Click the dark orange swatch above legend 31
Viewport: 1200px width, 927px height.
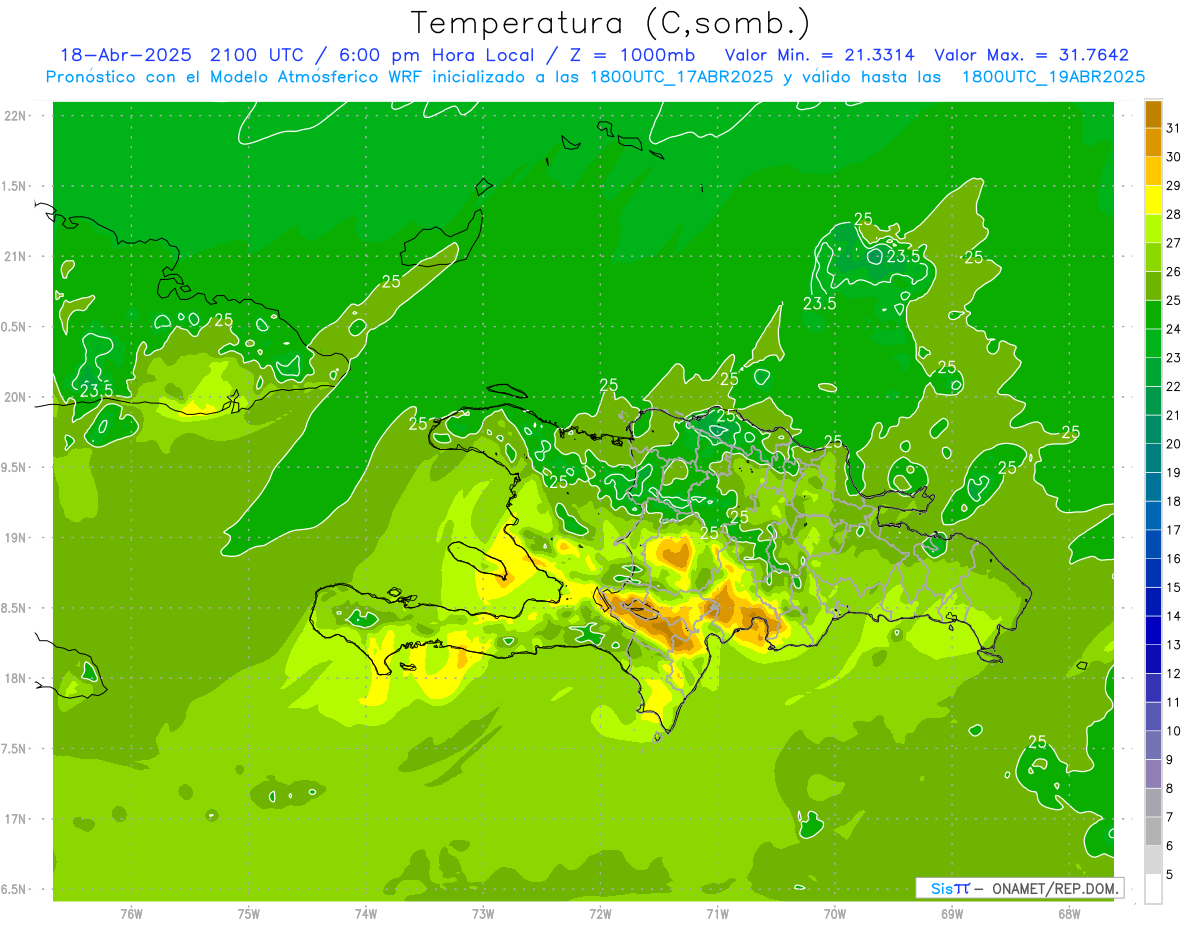click(x=1153, y=114)
